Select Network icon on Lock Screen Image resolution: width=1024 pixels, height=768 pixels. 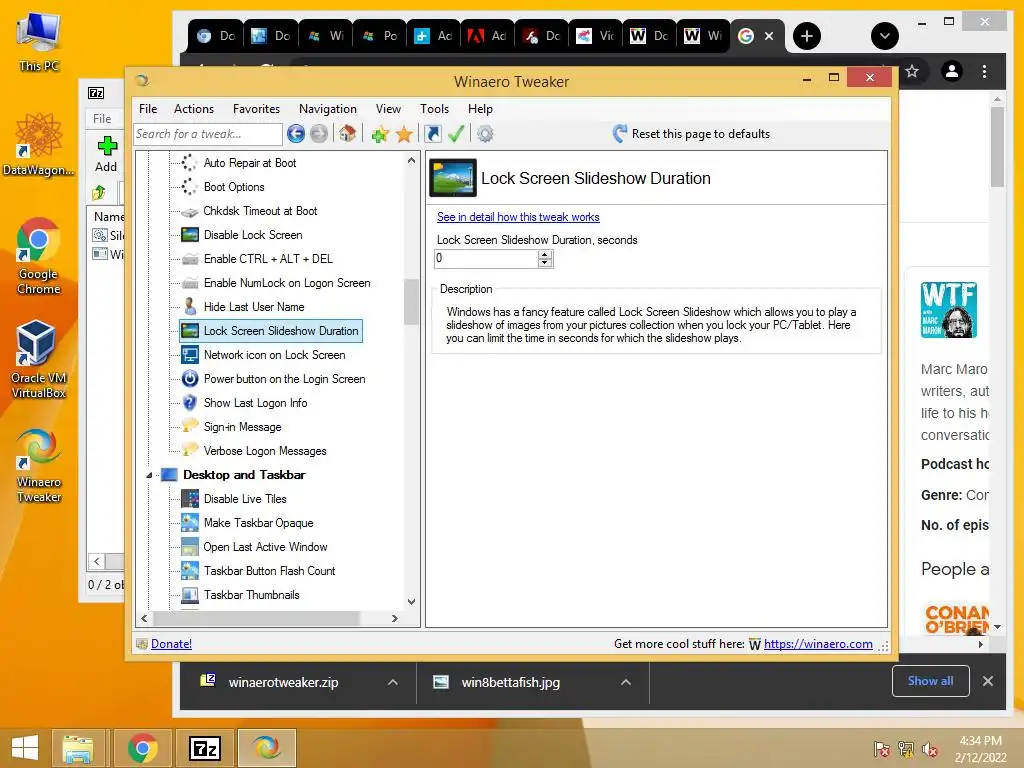pos(274,355)
